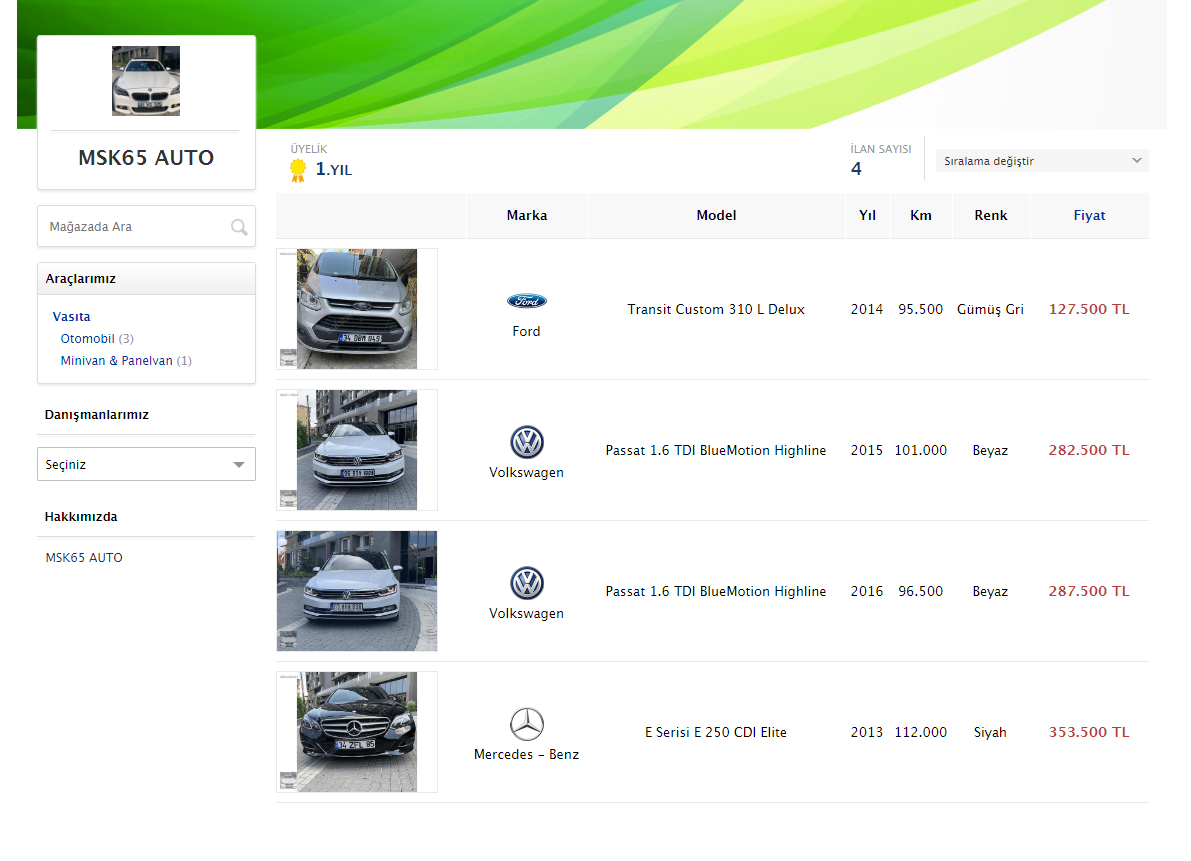
Task: Click the Gümüş Gri color cell
Action: (x=990, y=309)
